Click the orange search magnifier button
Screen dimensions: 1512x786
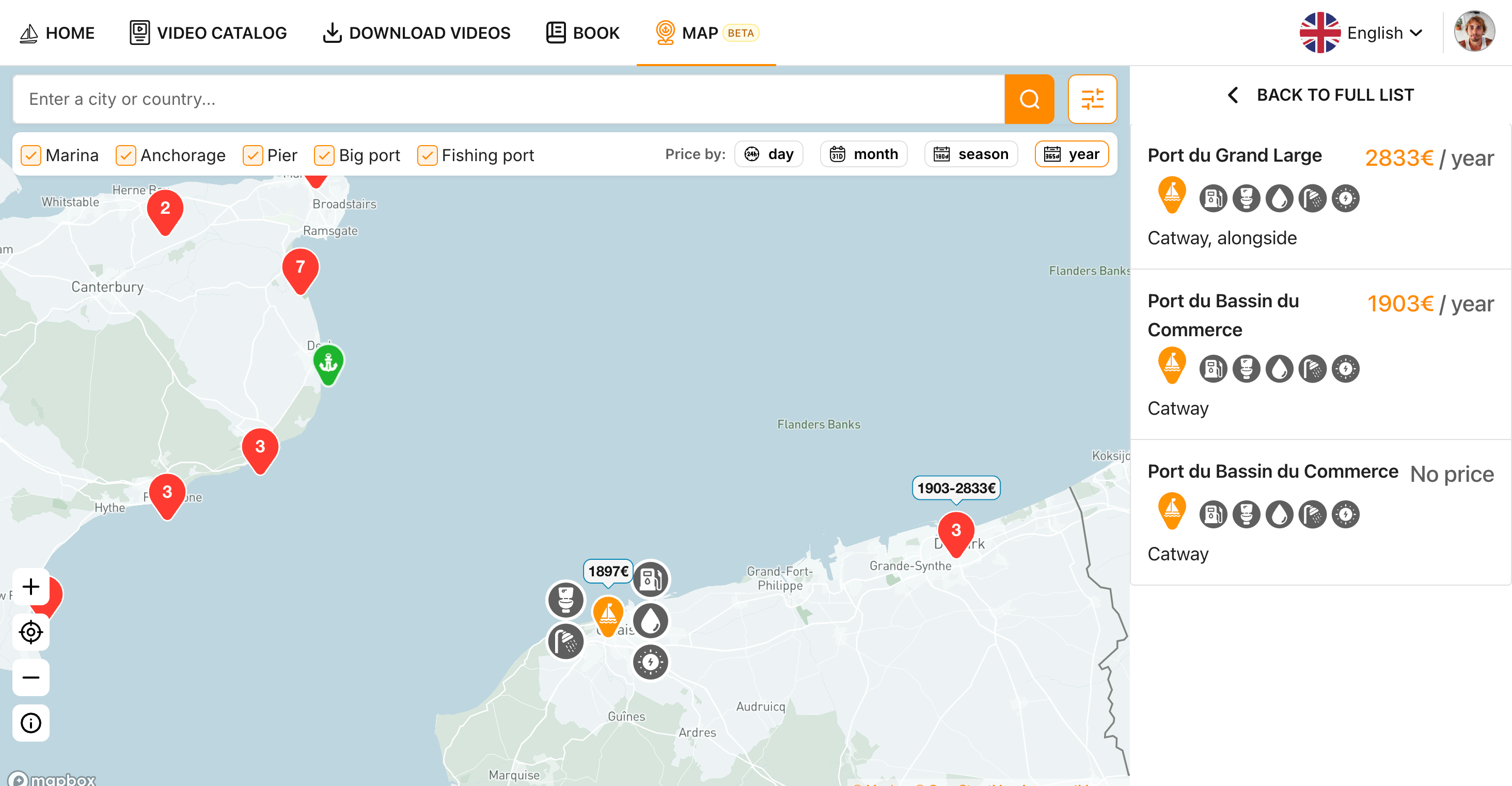[1029, 99]
